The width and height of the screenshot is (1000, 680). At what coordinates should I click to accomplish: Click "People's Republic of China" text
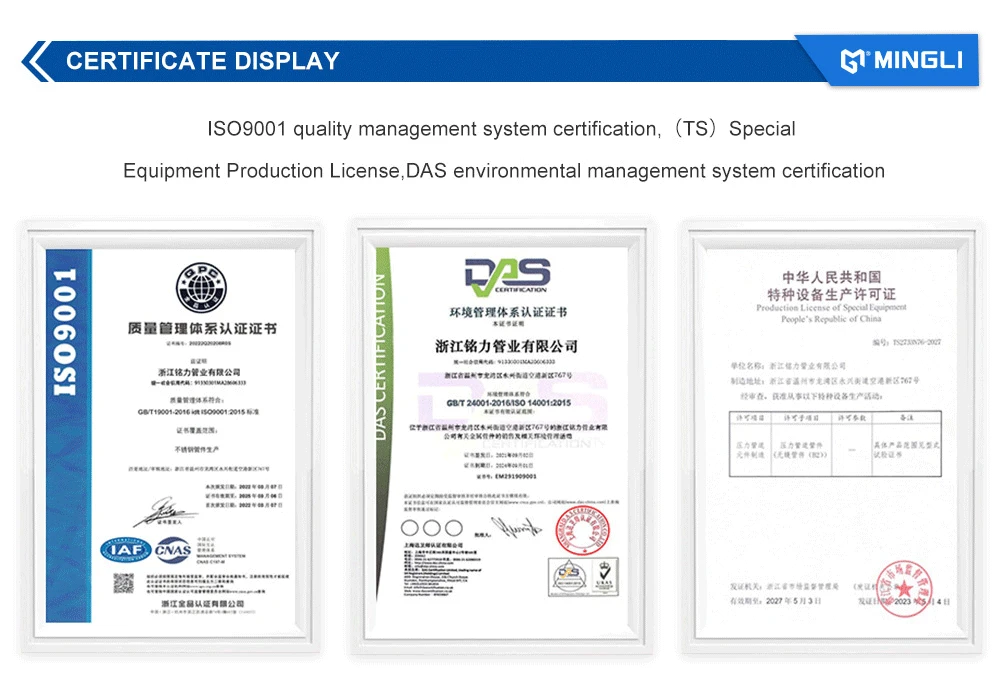[x=831, y=319]
